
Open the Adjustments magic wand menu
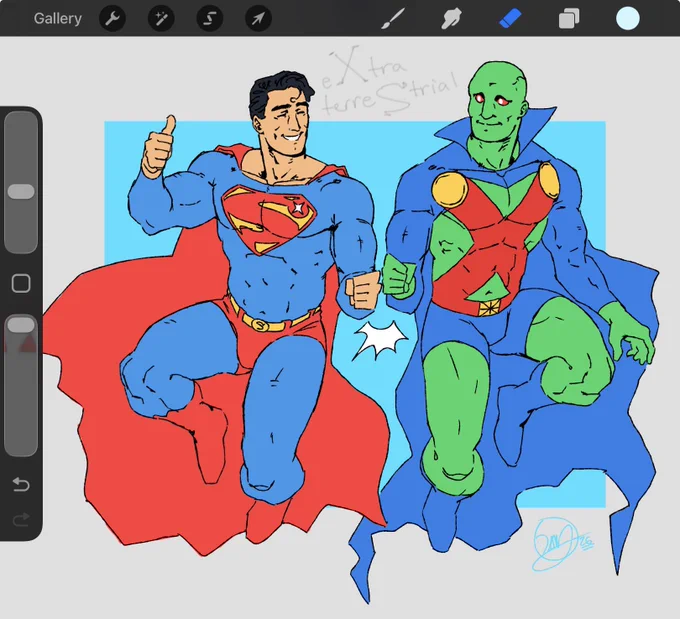tap(161, 19)
